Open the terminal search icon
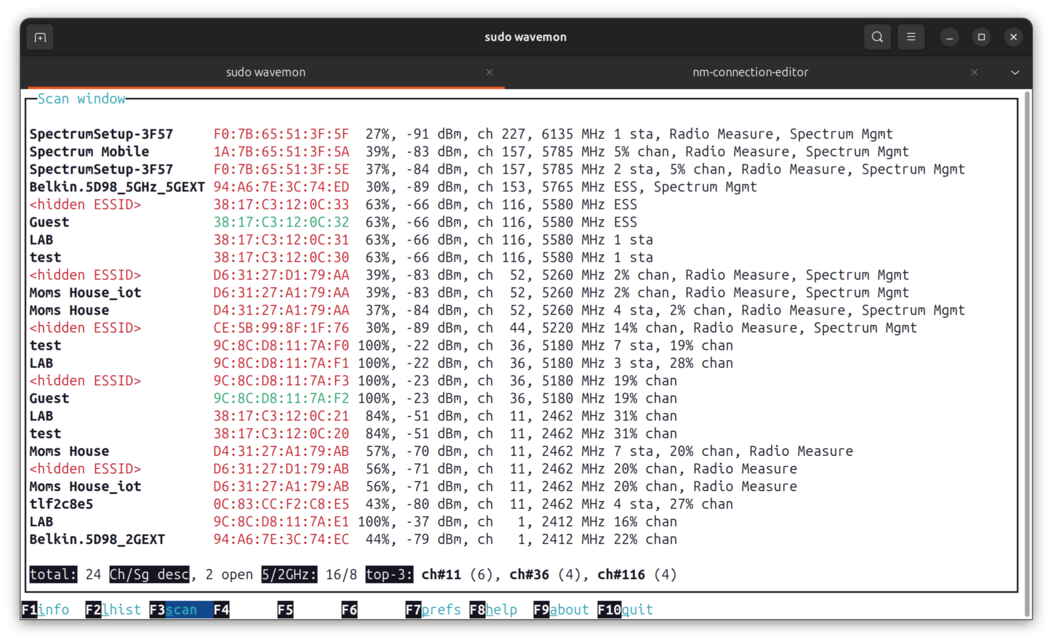 (877, 37)
